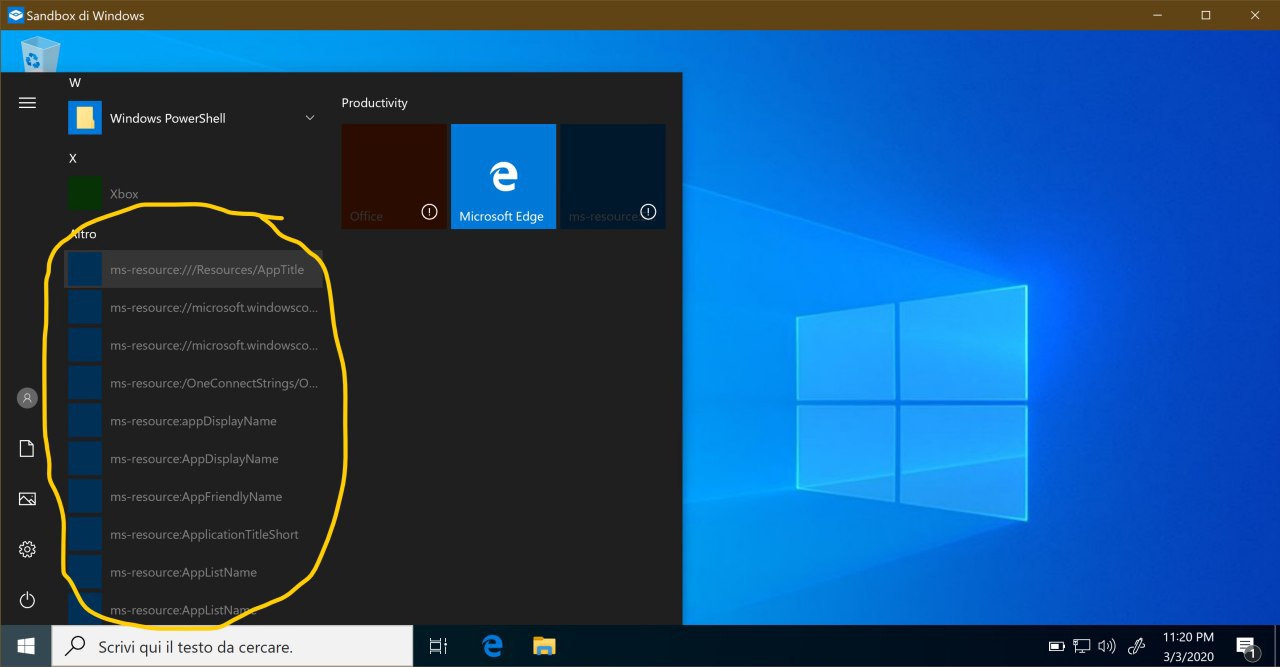Click the Xbox app icon
Screen dimensions: 1280x667
(x=85, y=194)
